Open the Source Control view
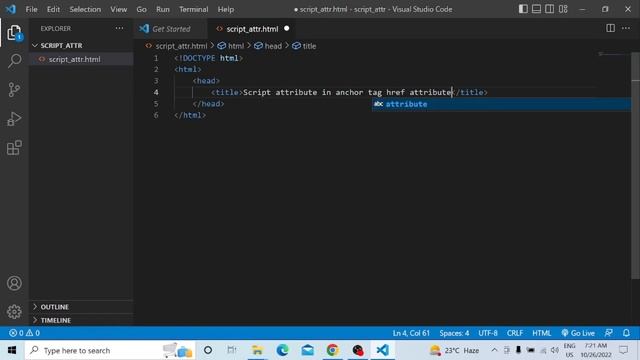 point(14,89)
